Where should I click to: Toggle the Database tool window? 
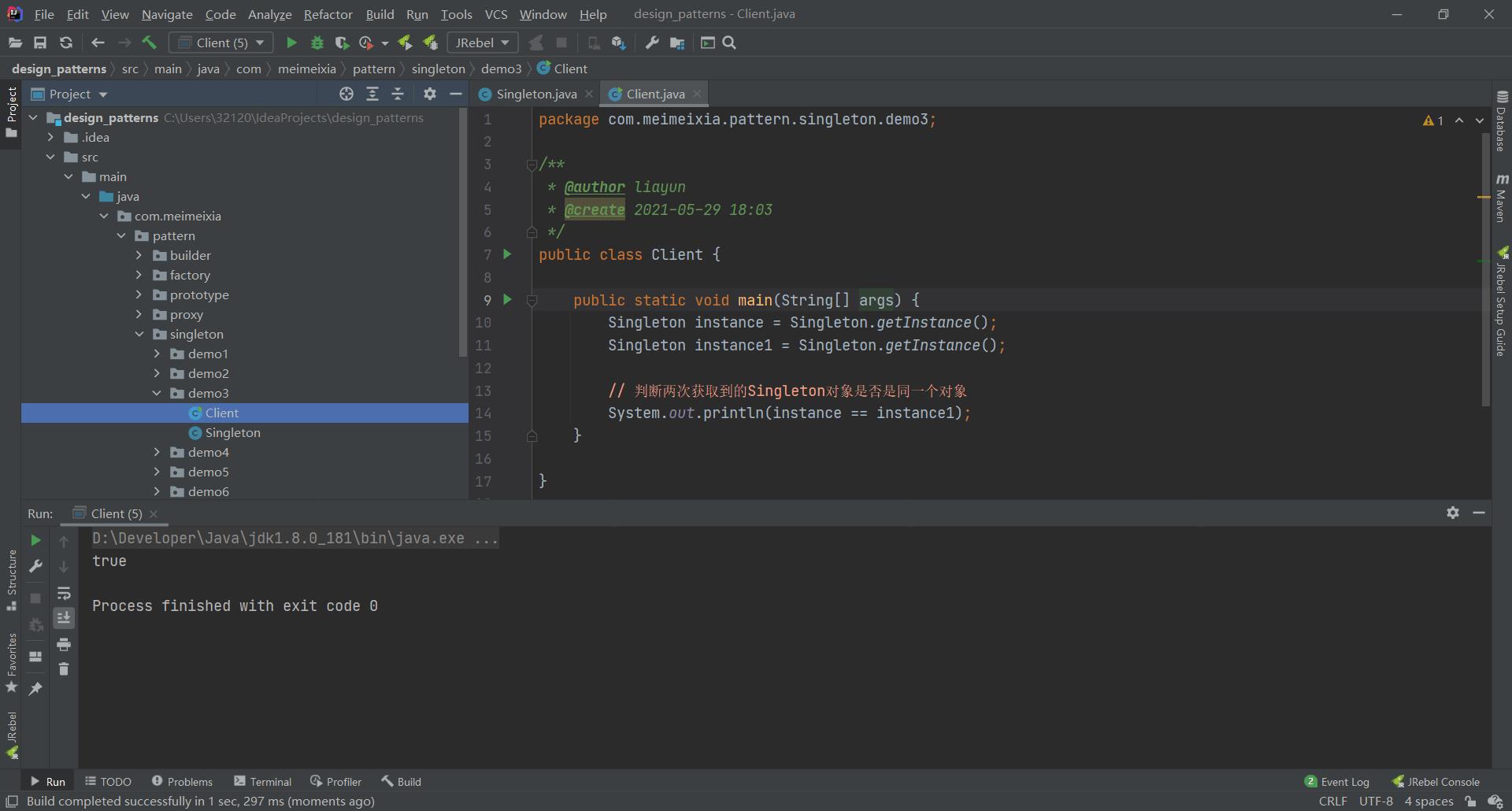[x=1501, y=120]
